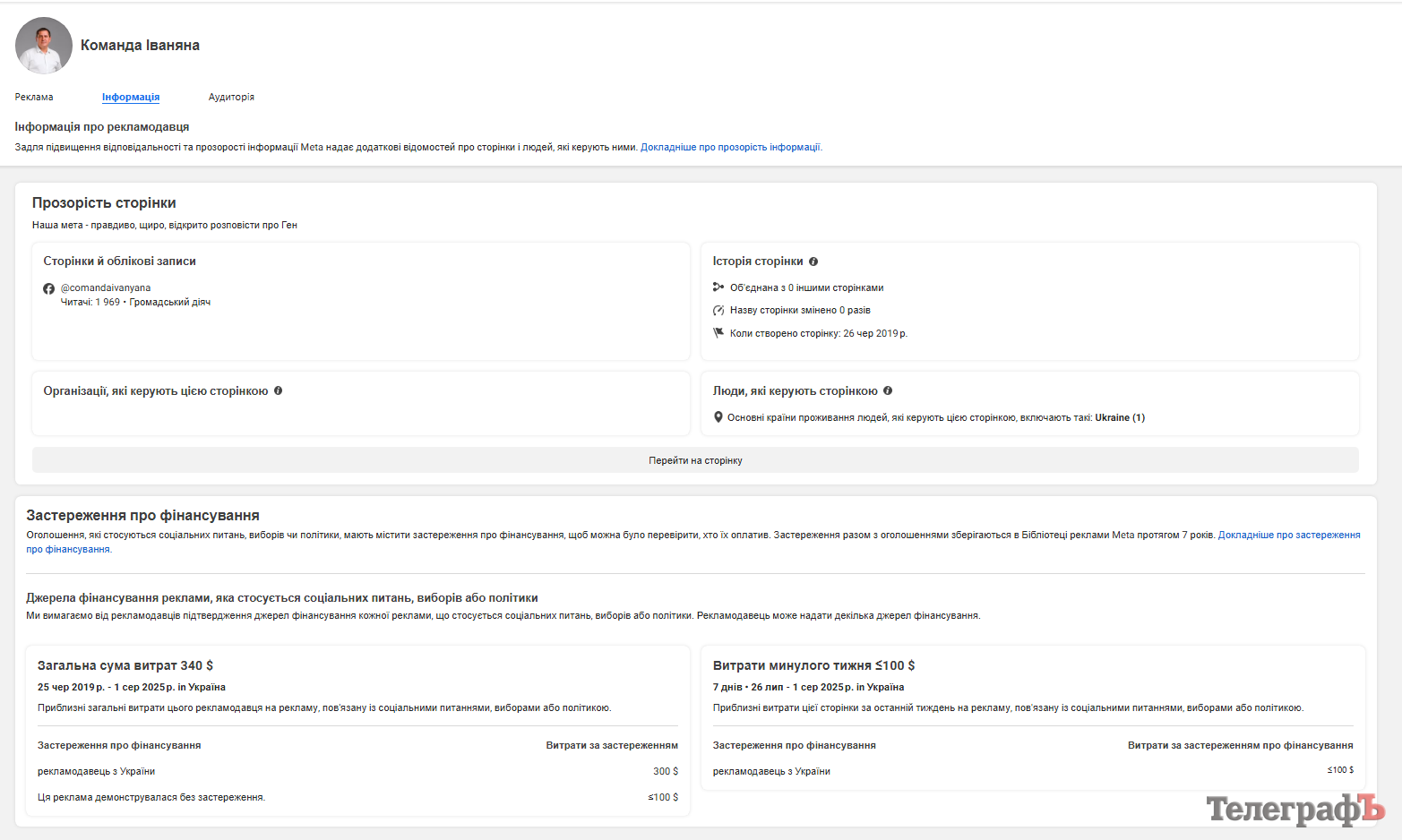
Task: Click the merged pages icon
Action: [x=718, y=287]
